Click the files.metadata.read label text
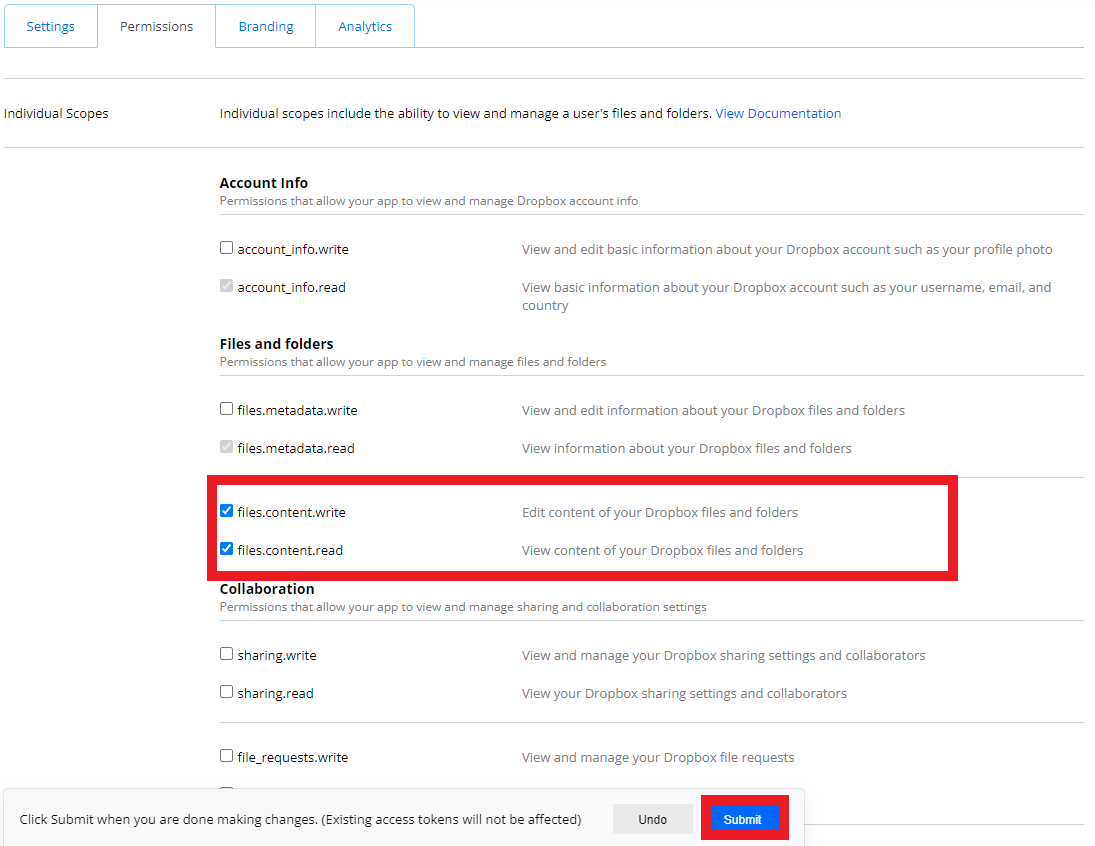Viewport: 1095px width, 846px height. [295, 448]
